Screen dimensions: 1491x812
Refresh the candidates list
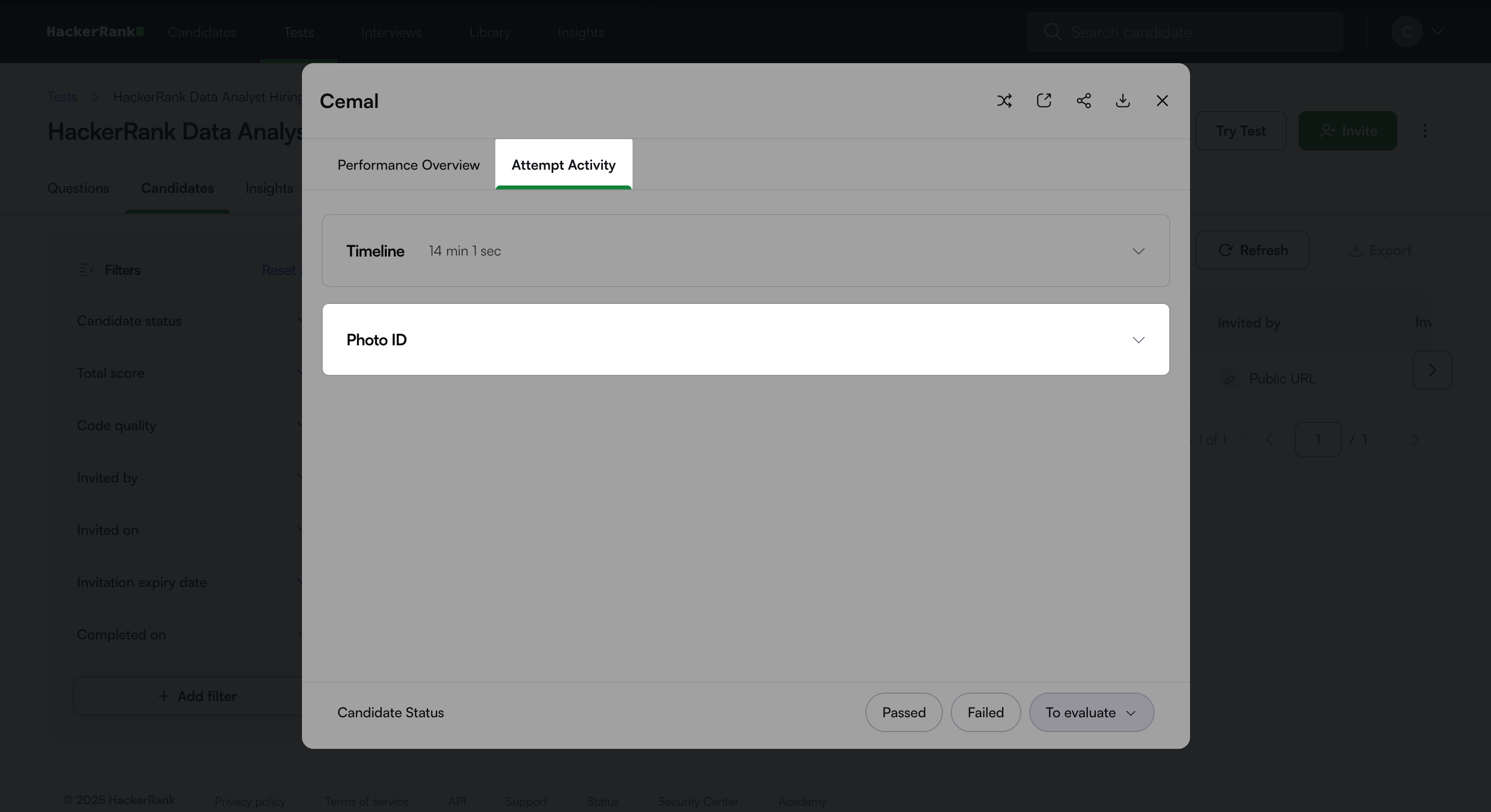click(1252, 251)
